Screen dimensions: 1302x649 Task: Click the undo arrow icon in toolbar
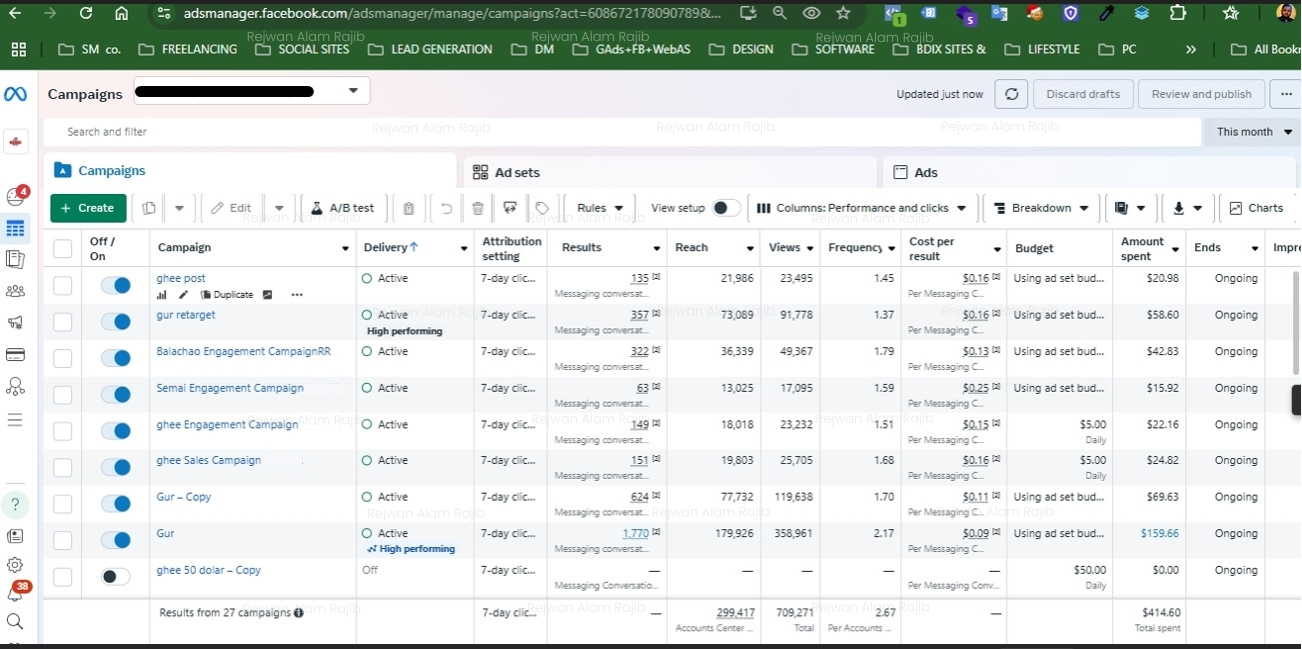(x=446, y=208)
